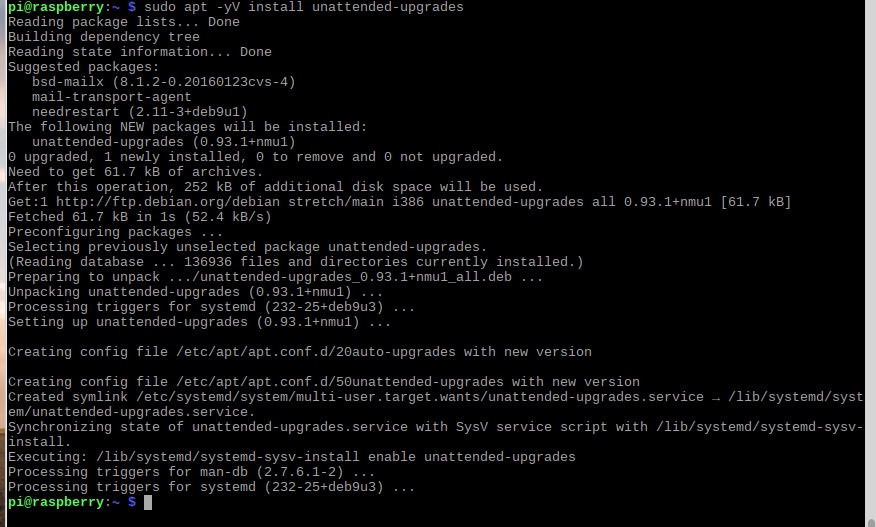Click the unattended-upgrades_0.93.1+nmu1_all.deb filename
This screenshot has width=876, height=527.
pyautogui.click(x=356, y=277)
